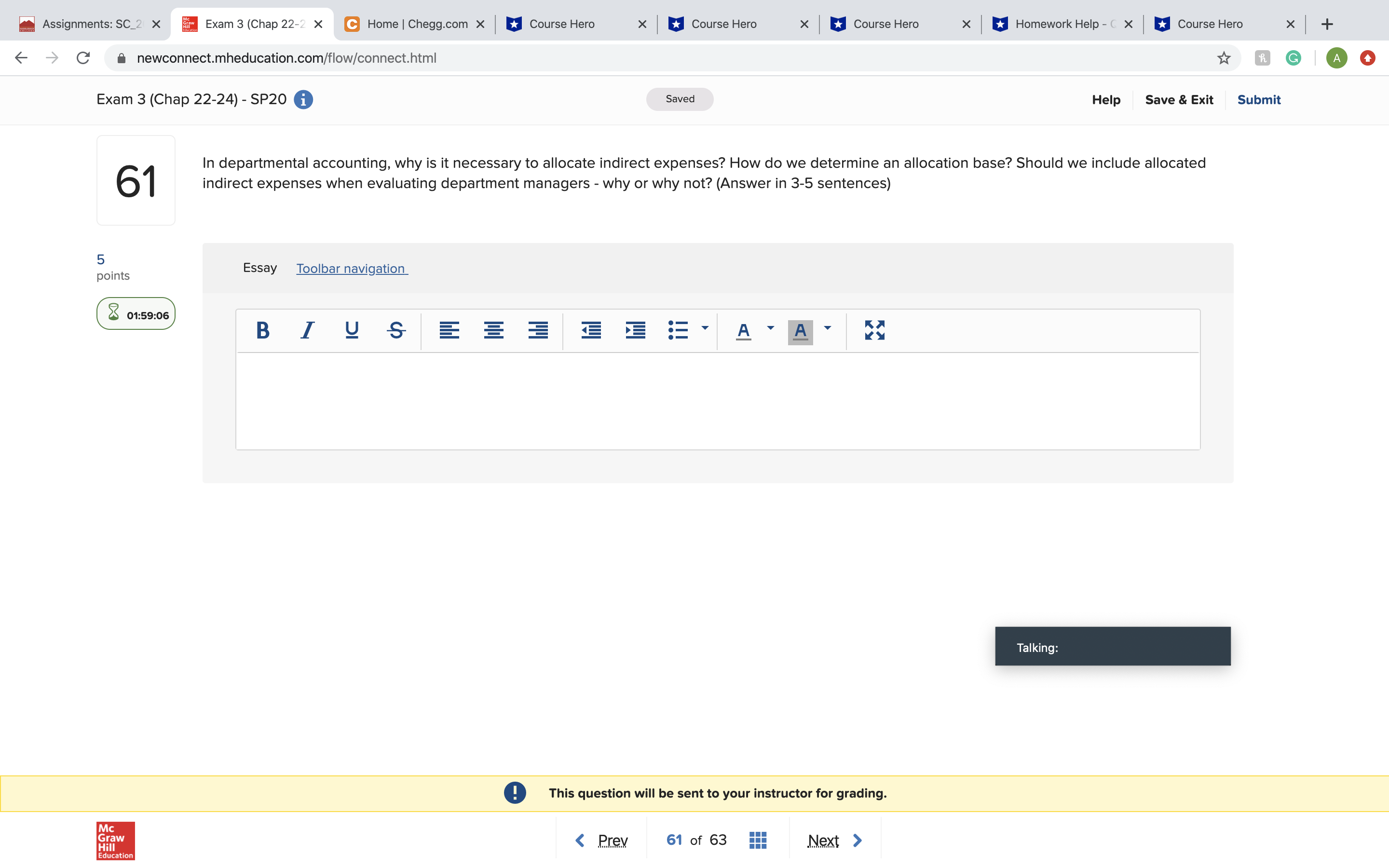
Task: Expand the editor to fullscreen
Action: [x=873, y=330]
